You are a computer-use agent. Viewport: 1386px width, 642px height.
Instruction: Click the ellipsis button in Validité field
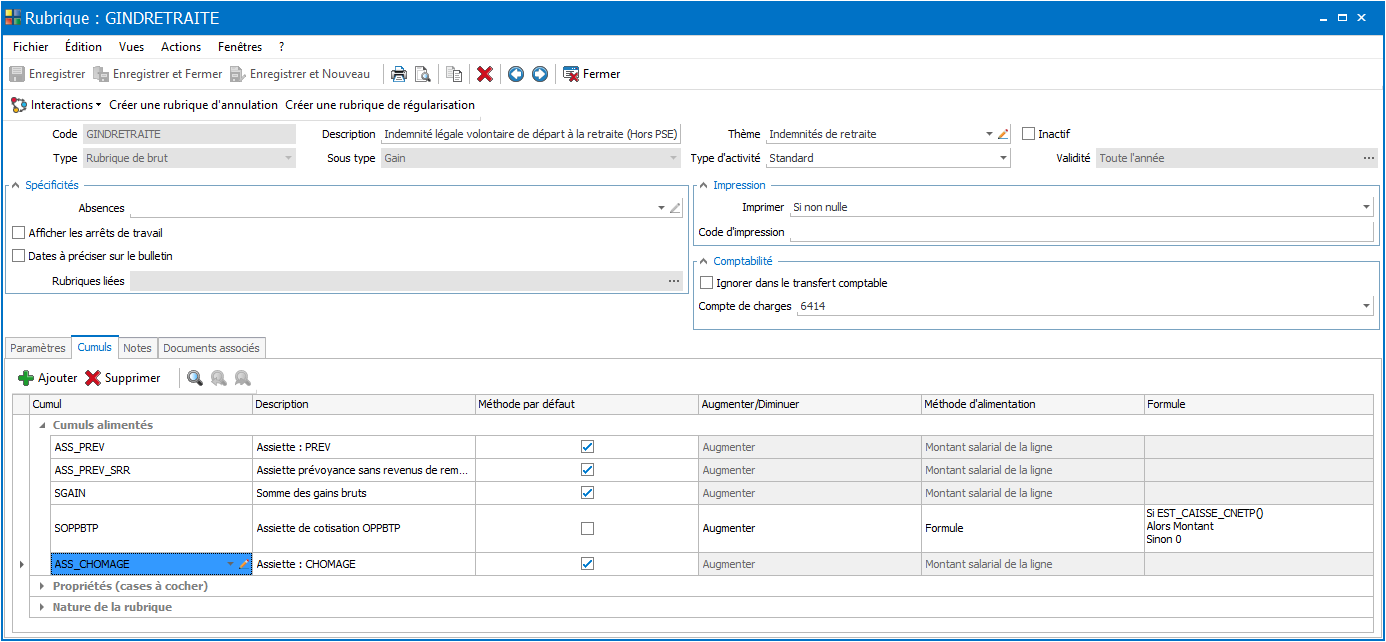(1369, 158)
